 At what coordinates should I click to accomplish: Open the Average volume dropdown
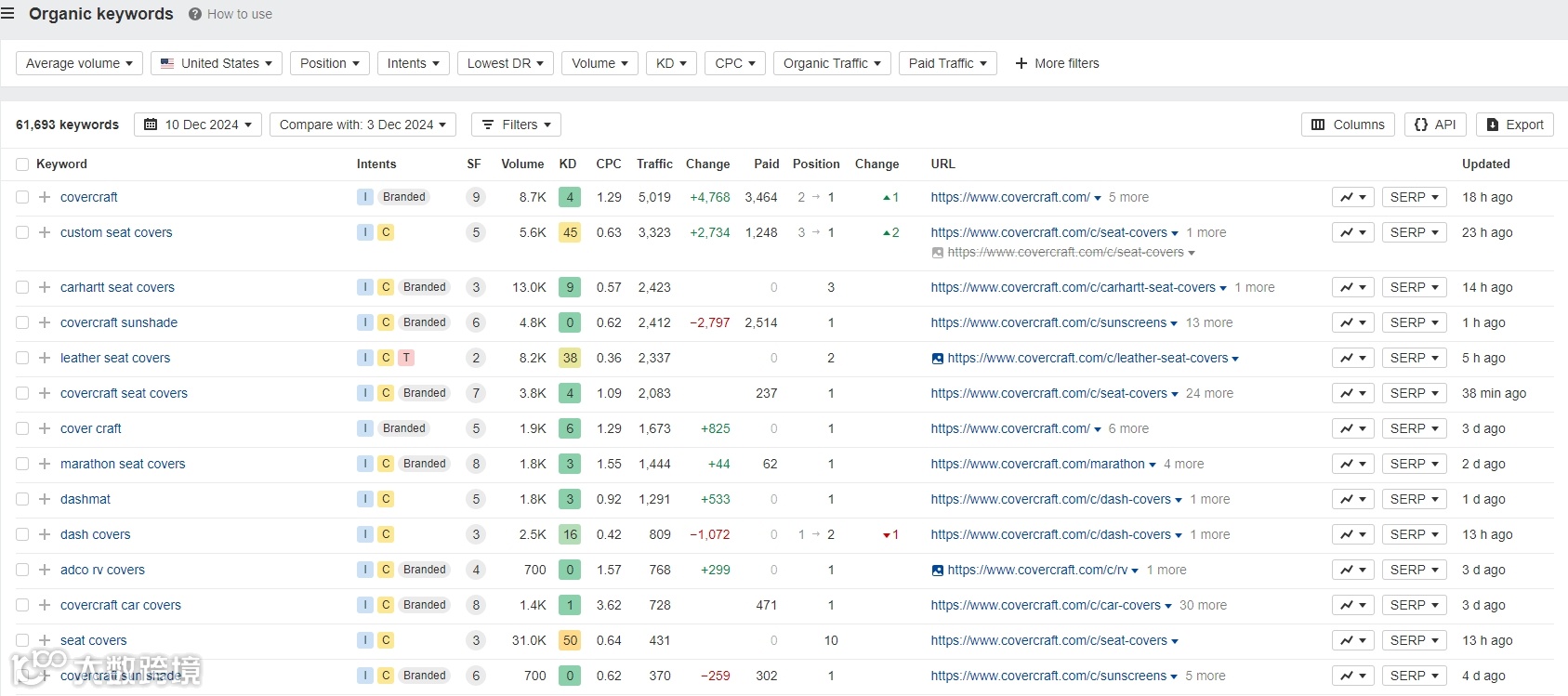[79, 63]
